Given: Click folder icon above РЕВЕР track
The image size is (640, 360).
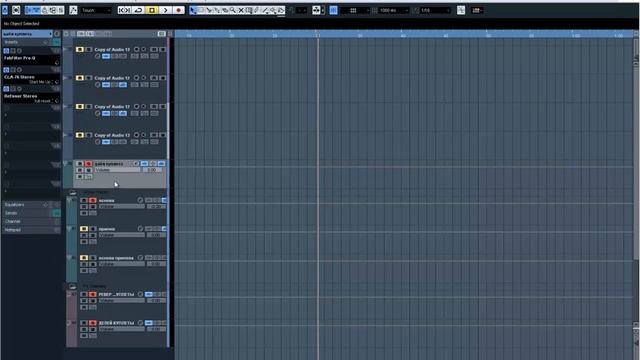Looking at the screenshot, I should coord(73,287).
